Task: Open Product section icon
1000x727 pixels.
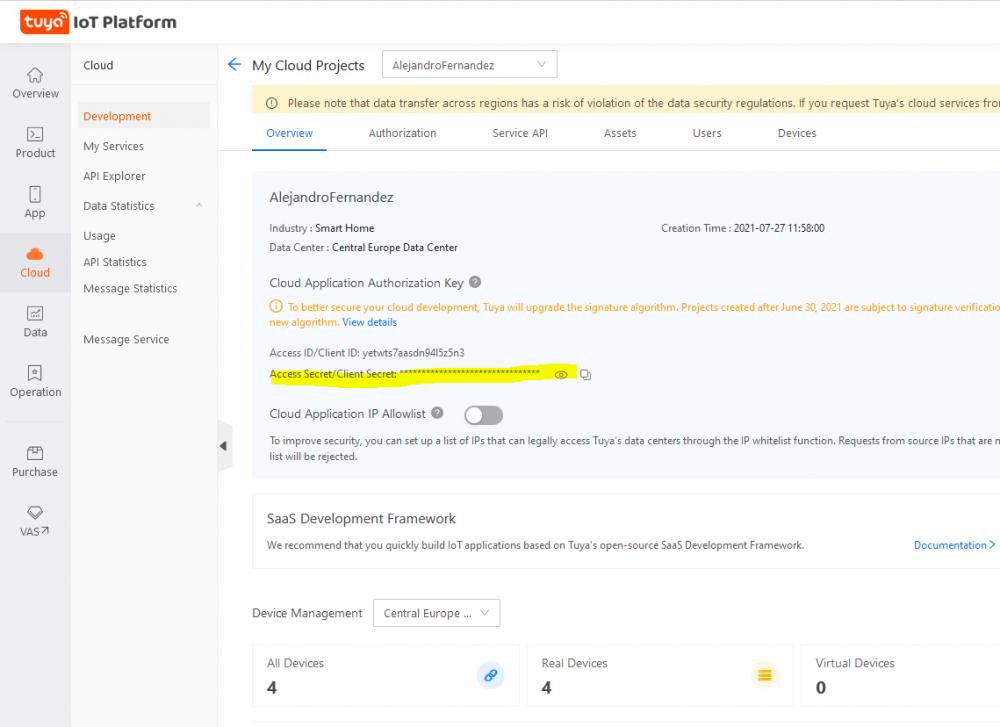Action: tap(35, 134)
